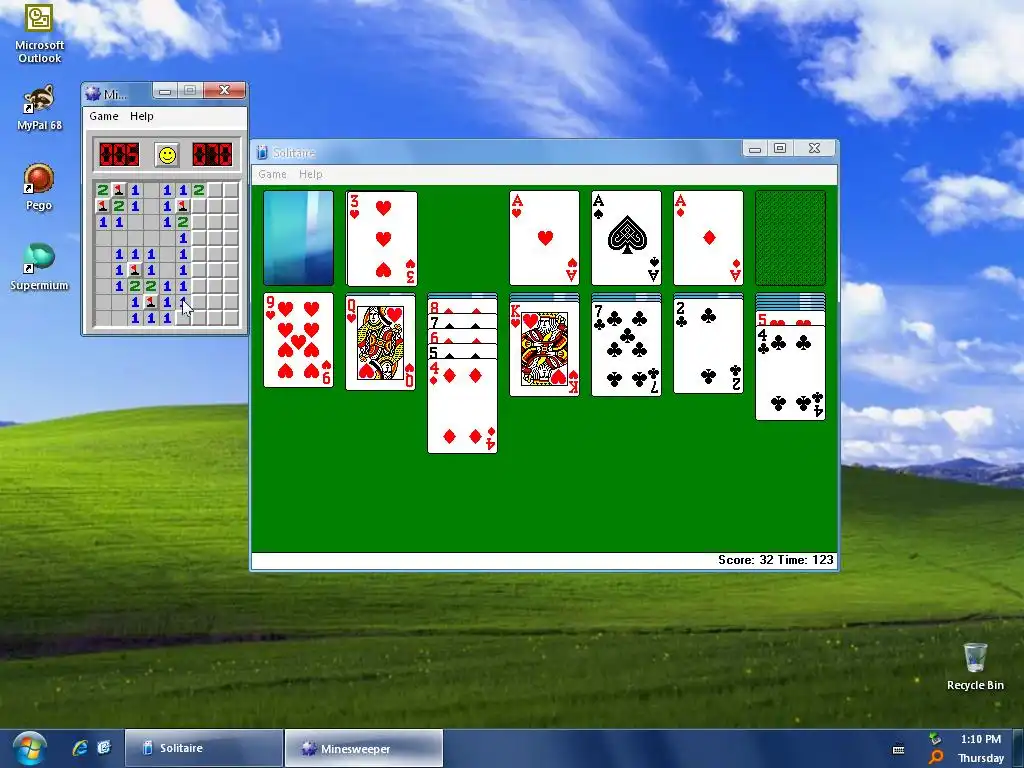
Task: Open the Help menu in Solitaire
Action: coord(311,174)
